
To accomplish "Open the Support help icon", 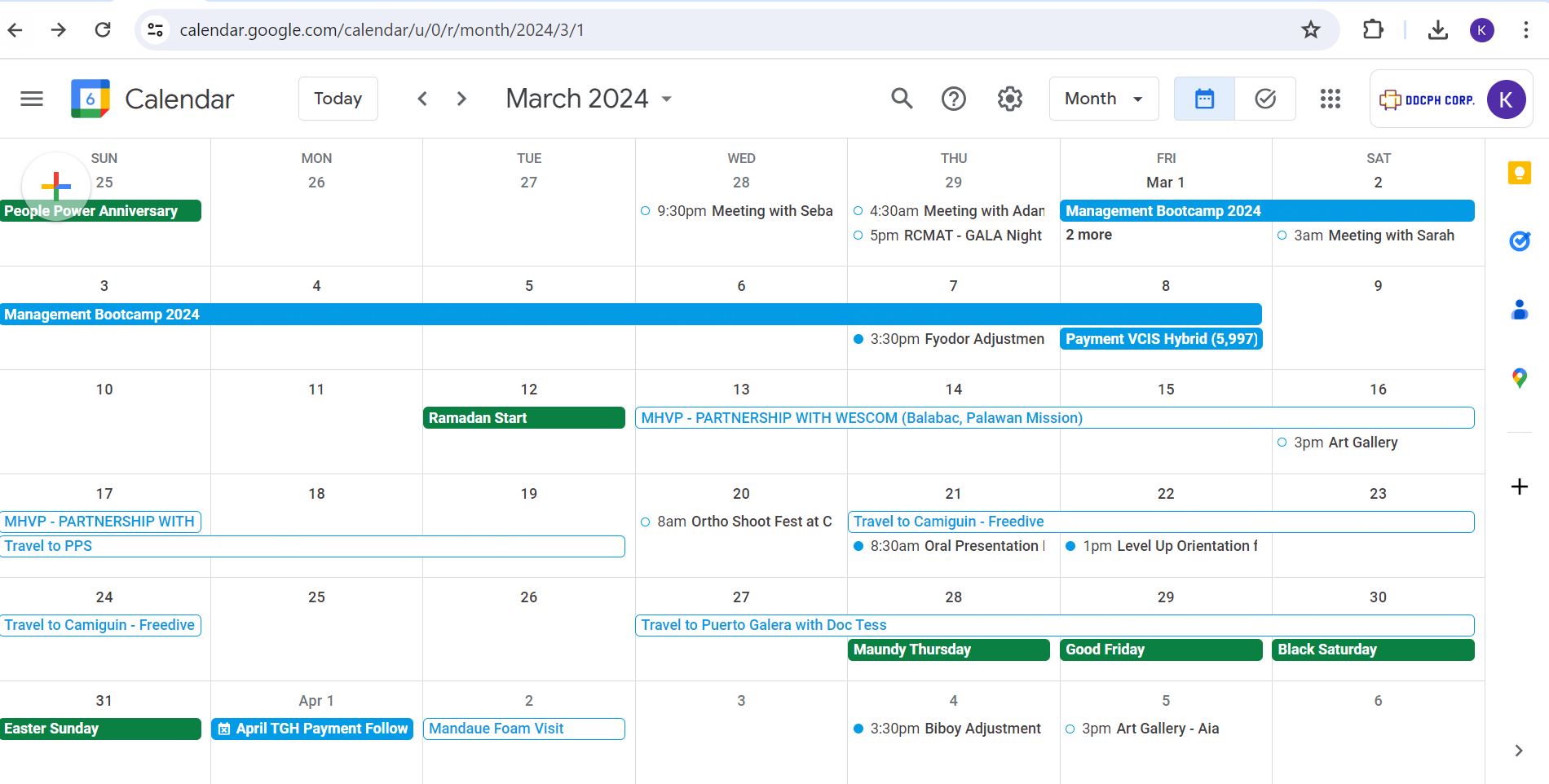I will (953, 99).
